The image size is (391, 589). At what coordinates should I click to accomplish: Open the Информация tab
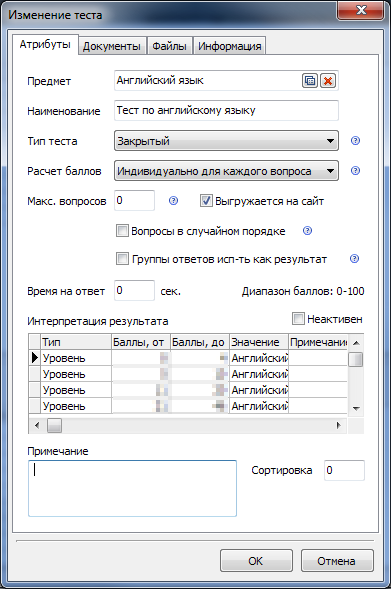tap(229, 46)
